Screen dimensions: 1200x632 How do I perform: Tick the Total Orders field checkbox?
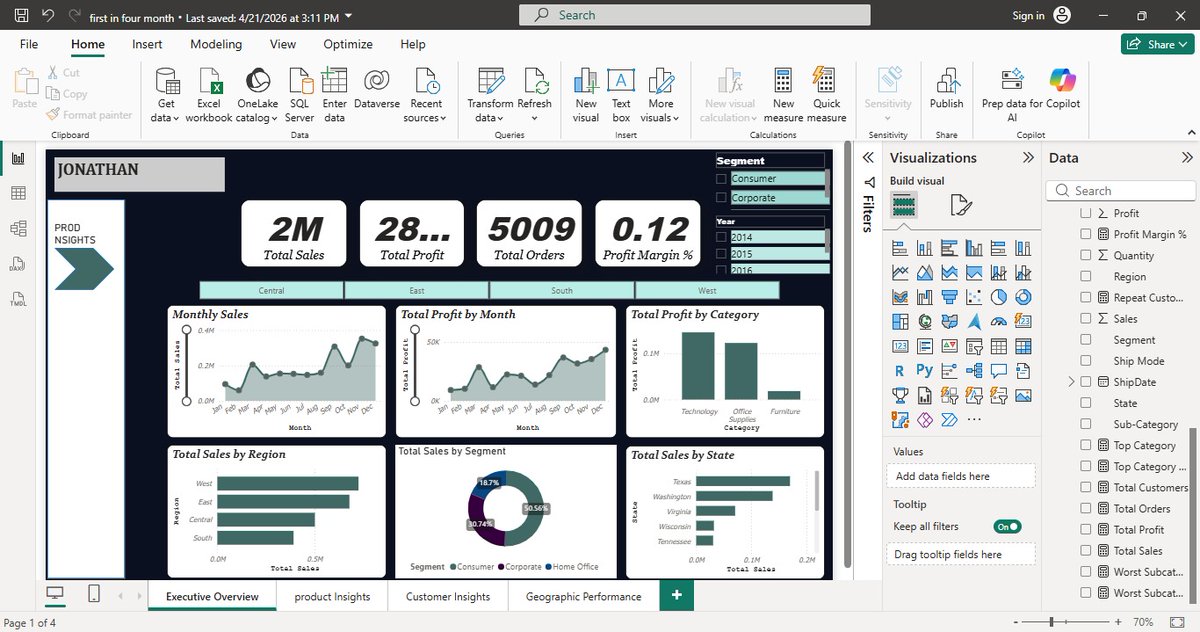[1086, 508]
